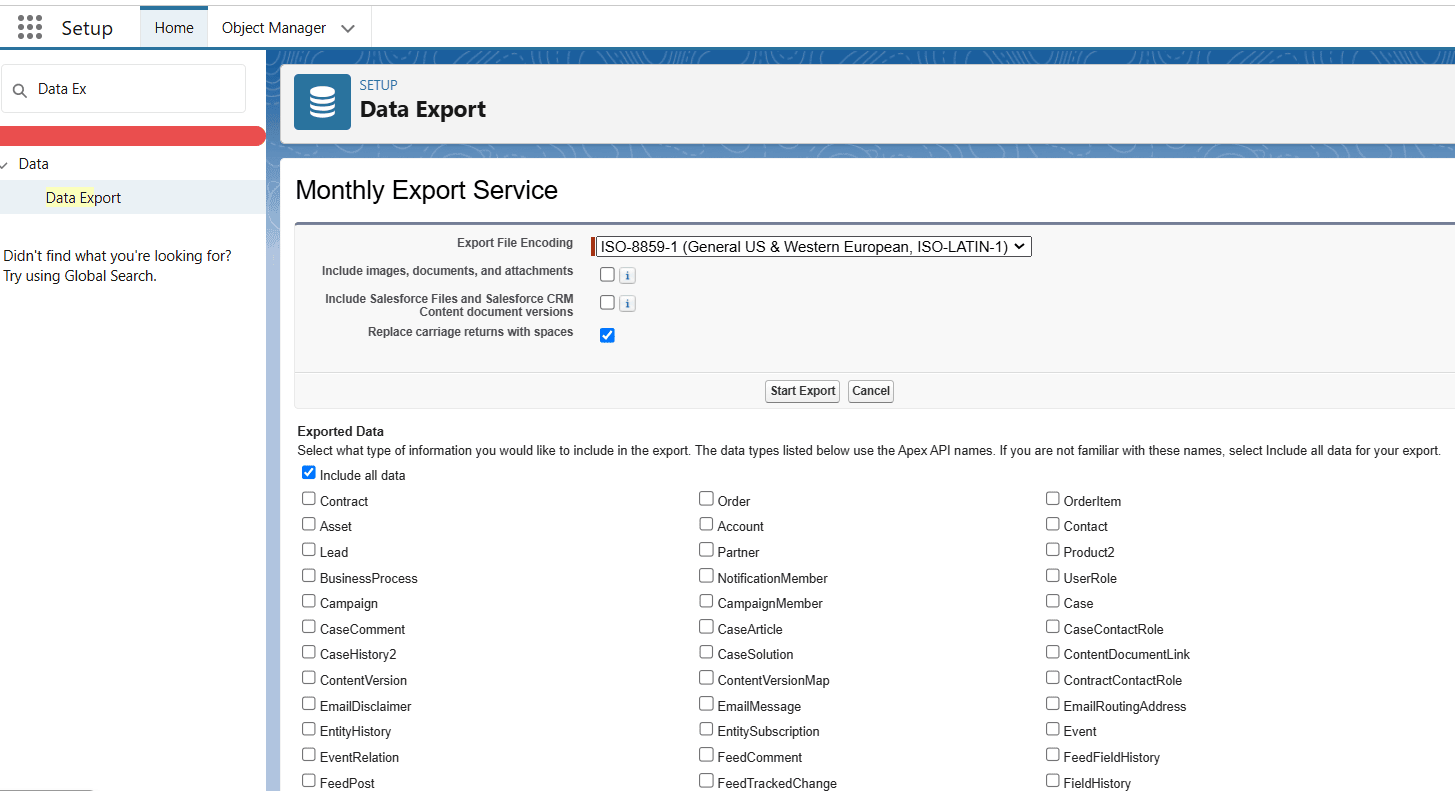Click the Data Export database icon
Screen dimensions: 1455x791
tap(322, 102)
